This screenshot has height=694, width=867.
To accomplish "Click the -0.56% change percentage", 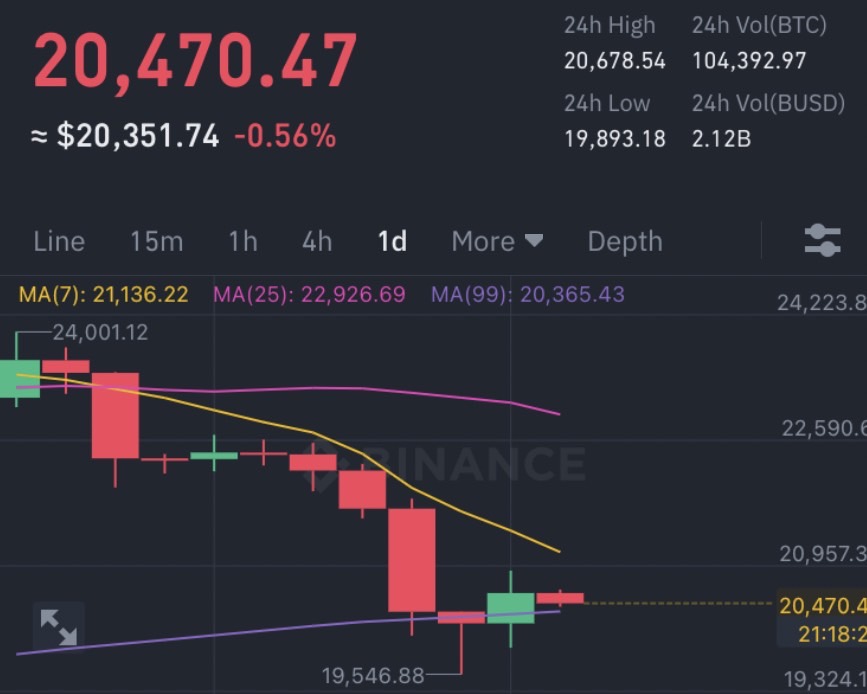I will [285, 135].
